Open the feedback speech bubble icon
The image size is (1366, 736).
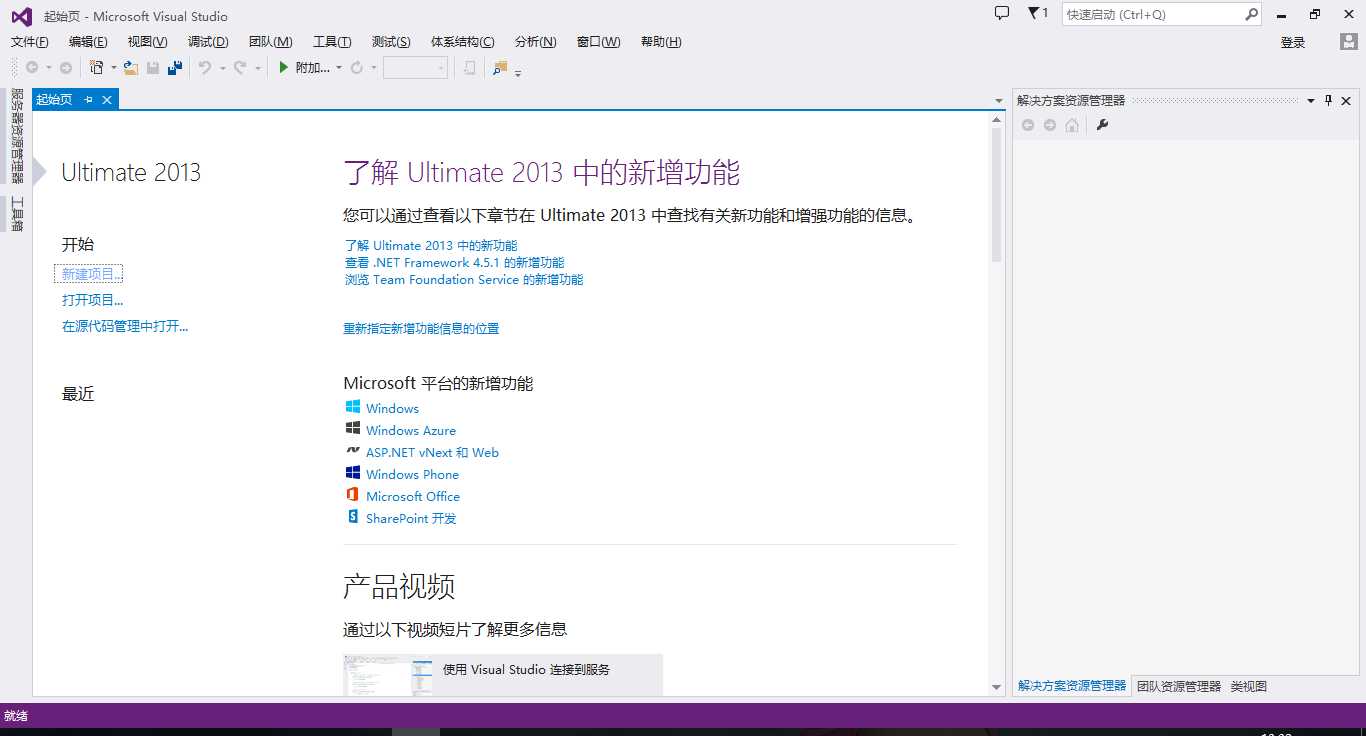click(x=1002, y=13)
